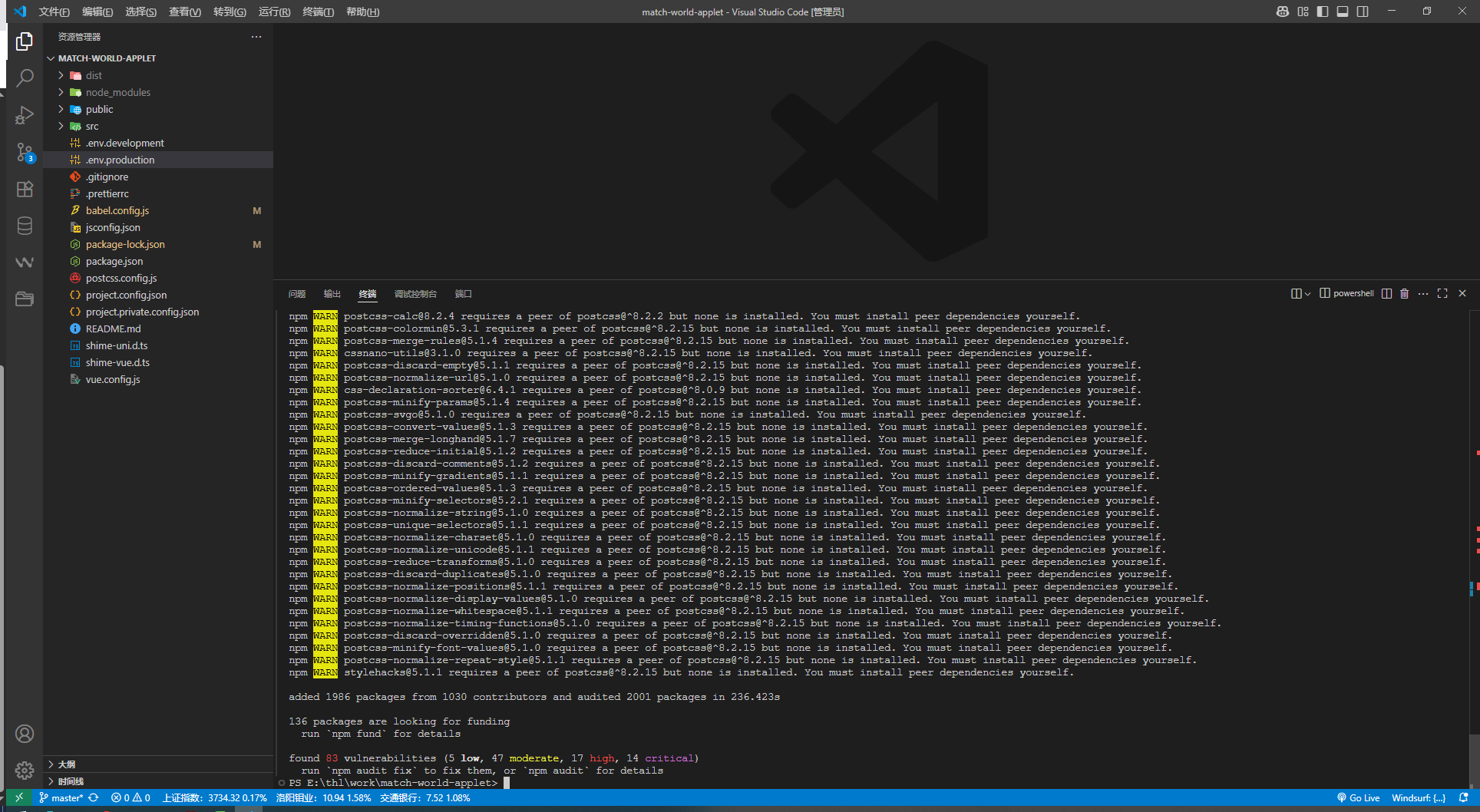
Task: Open .env.development file
Action: point(158,143)
